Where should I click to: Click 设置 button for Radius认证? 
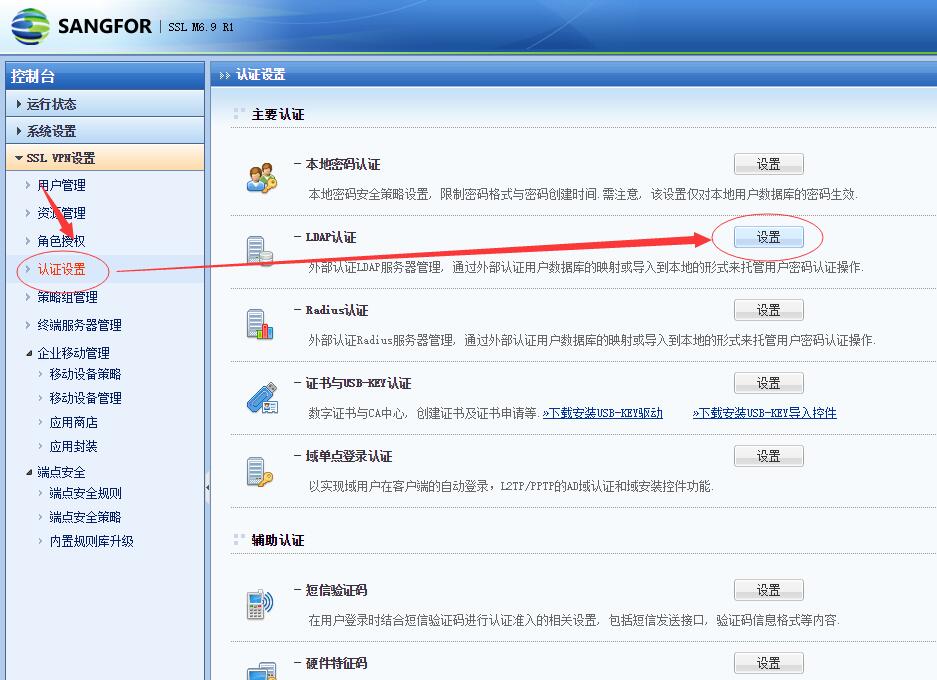click(768, 310)
